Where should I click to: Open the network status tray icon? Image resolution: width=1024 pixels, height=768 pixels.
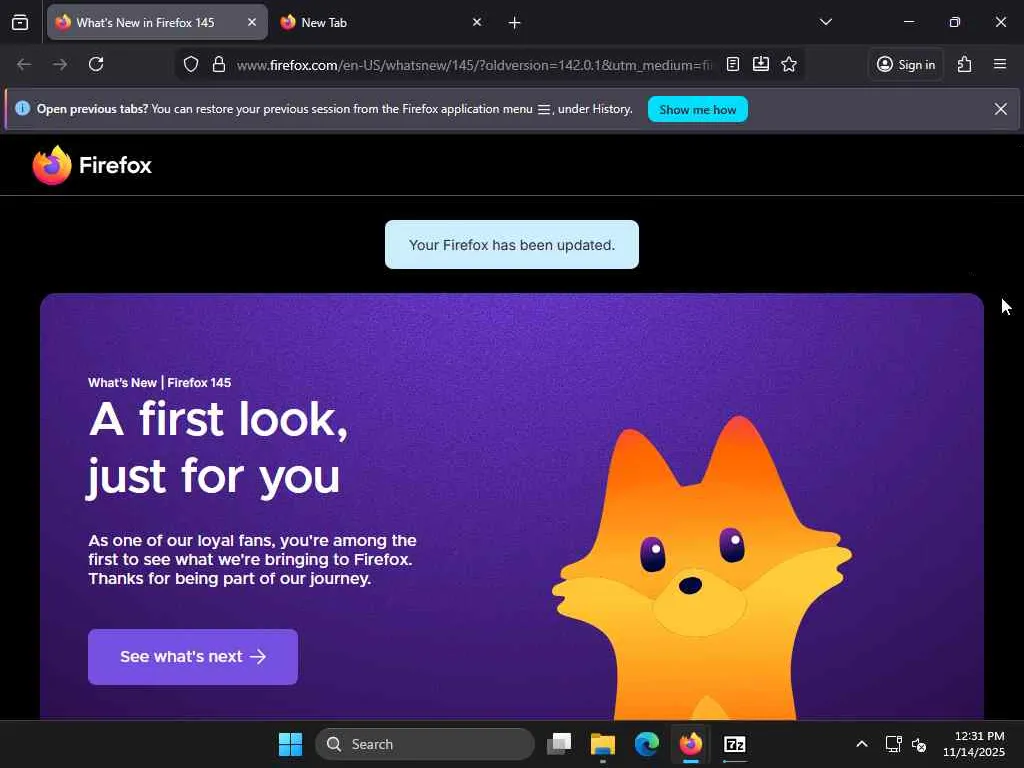(893, 744)
